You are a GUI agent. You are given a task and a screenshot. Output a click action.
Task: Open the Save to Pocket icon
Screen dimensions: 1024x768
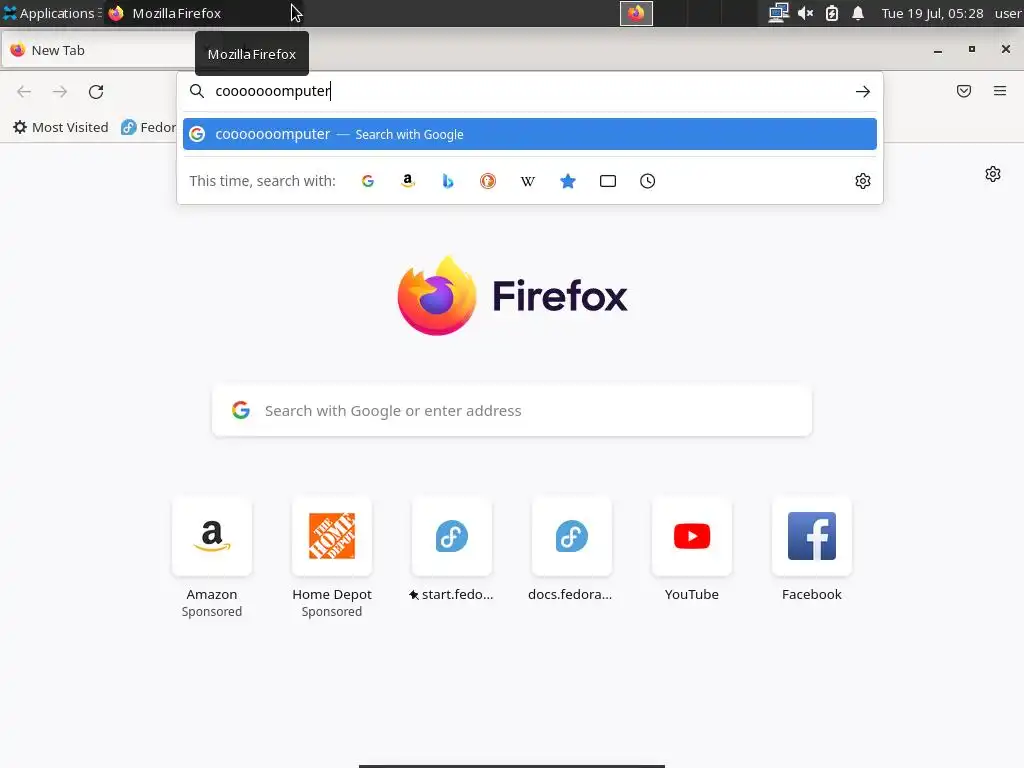(964, 91)
